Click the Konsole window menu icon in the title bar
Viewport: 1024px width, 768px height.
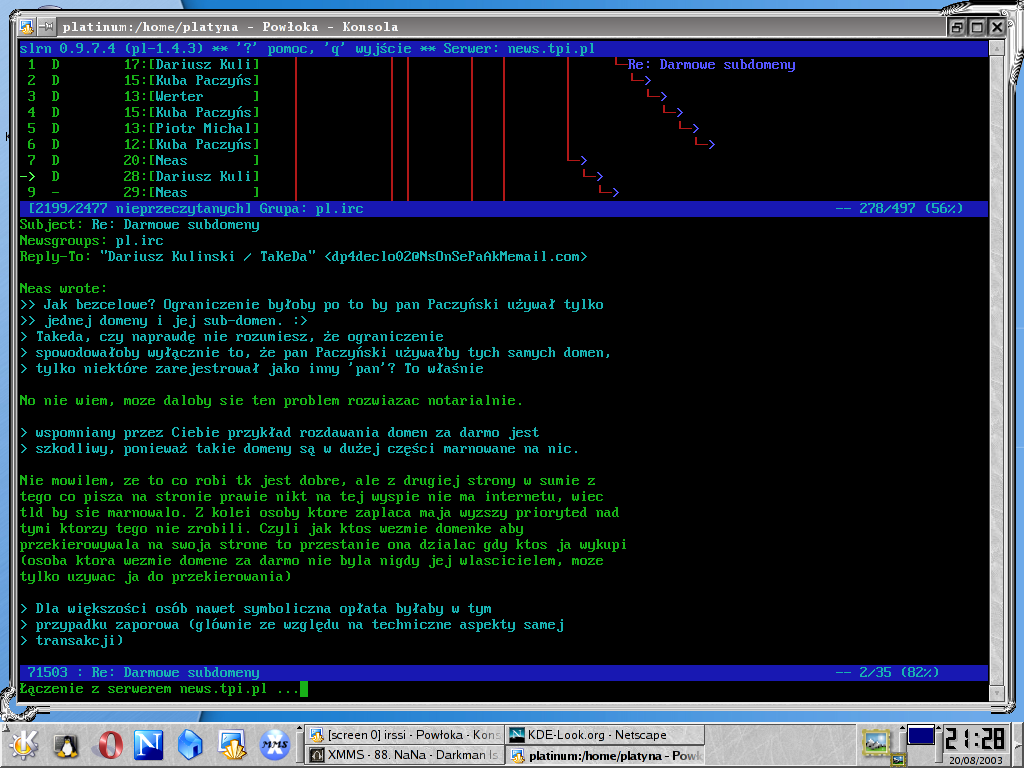[x=27, y=27]
